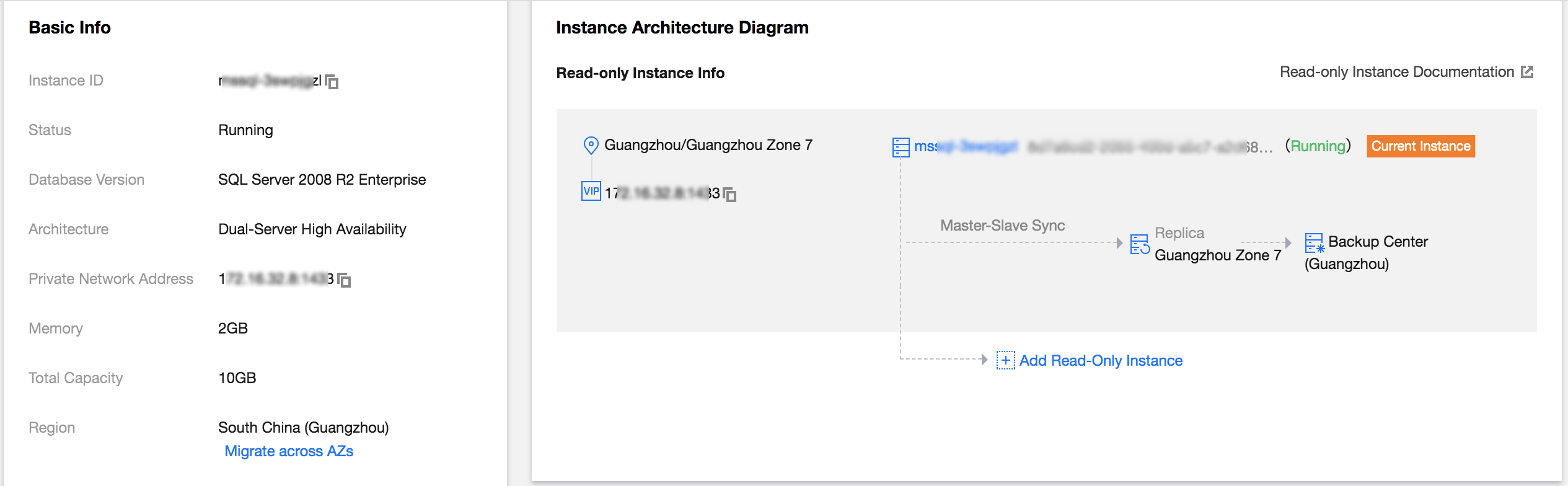Click the Replica server icon
1568x486 pixels.
(x=1139, y=244)
